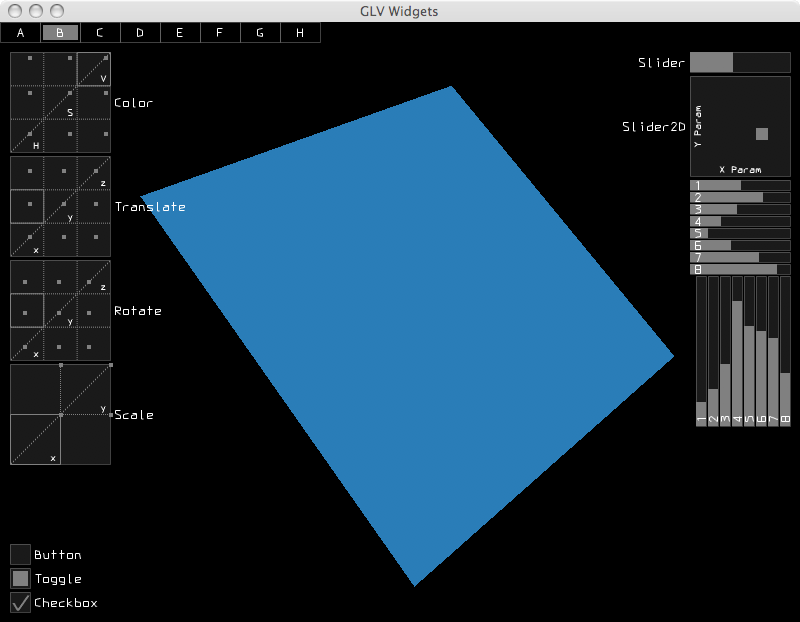Switch to tab A

[x=20, y=33]
